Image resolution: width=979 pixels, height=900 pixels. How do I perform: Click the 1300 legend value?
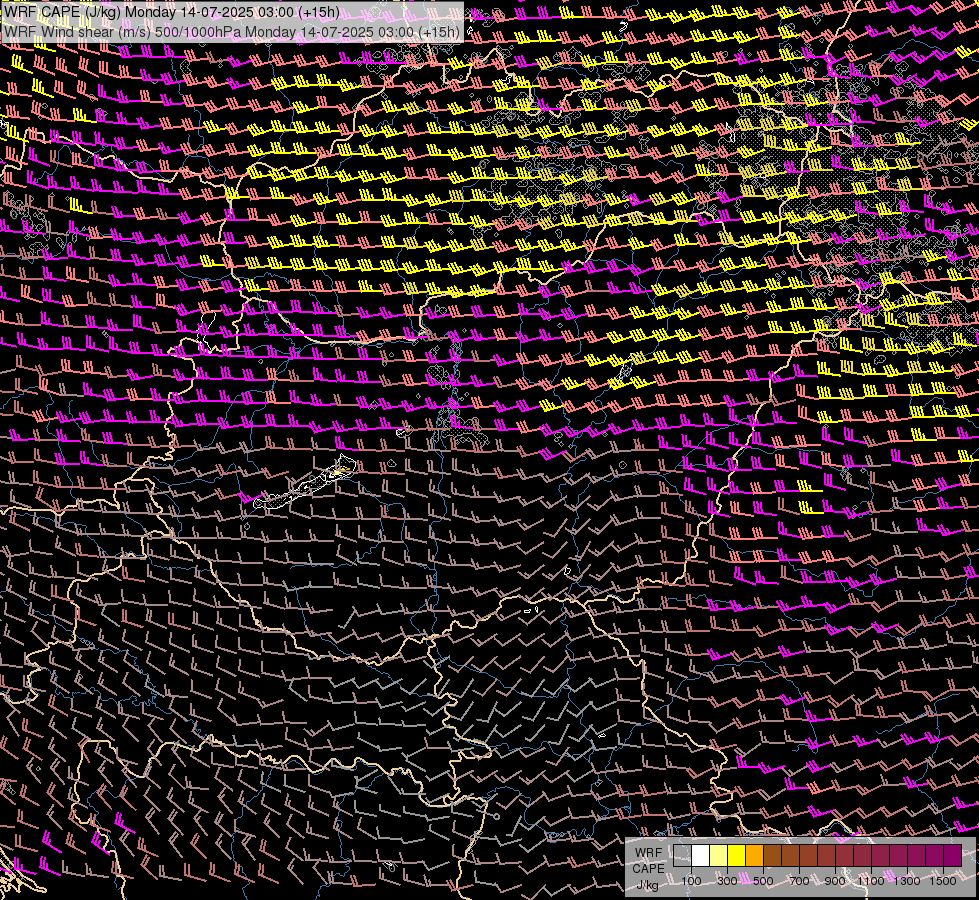[x=907, y=881]
